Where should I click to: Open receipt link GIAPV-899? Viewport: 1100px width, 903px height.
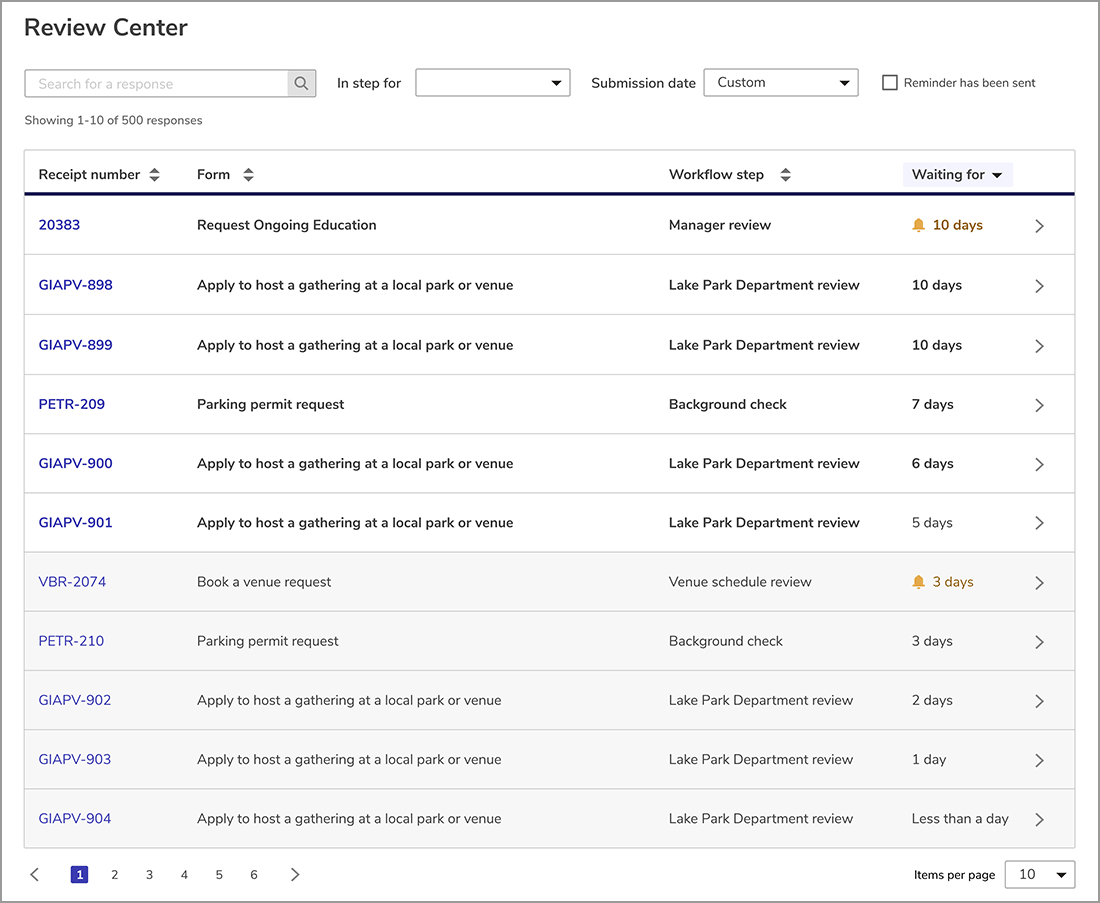[75, 345]
